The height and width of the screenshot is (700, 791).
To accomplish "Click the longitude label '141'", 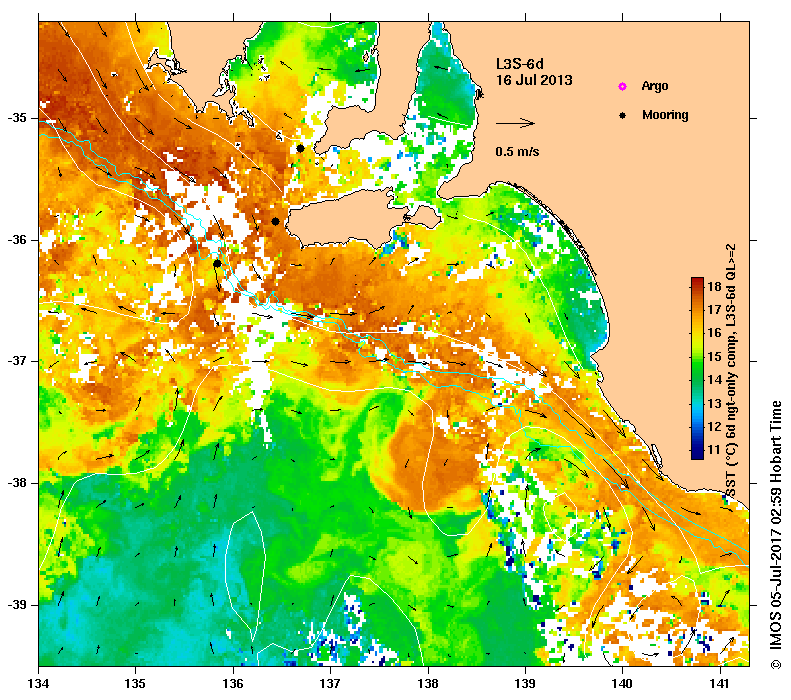I will point(720,684).
